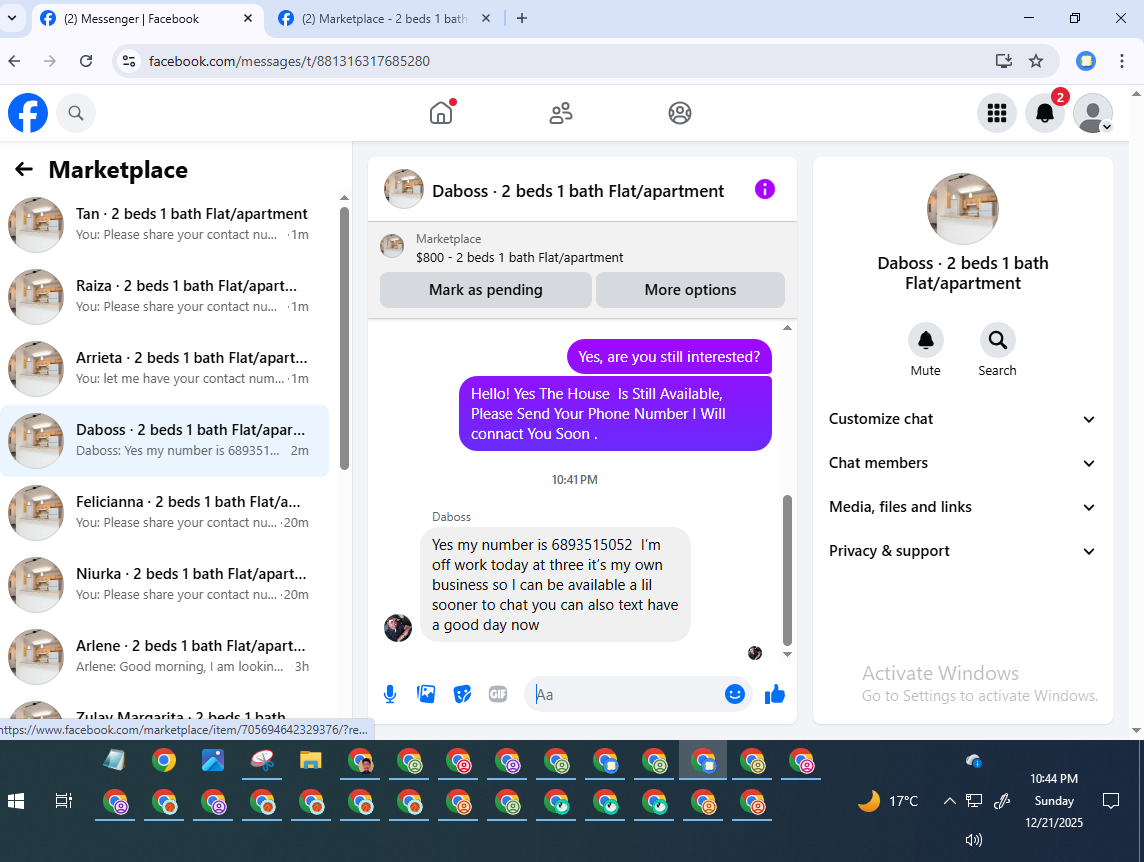Open the purple conversation information icon
This screenshot has height=862, width=1144.
click(764, 190)
